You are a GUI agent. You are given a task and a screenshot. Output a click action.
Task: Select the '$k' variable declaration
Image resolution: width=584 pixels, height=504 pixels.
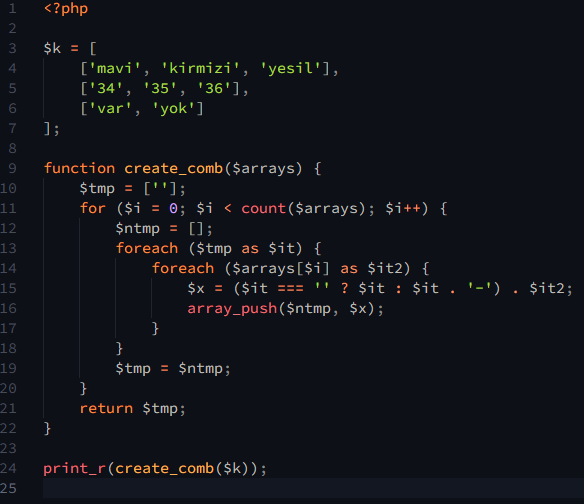[52, 48]
